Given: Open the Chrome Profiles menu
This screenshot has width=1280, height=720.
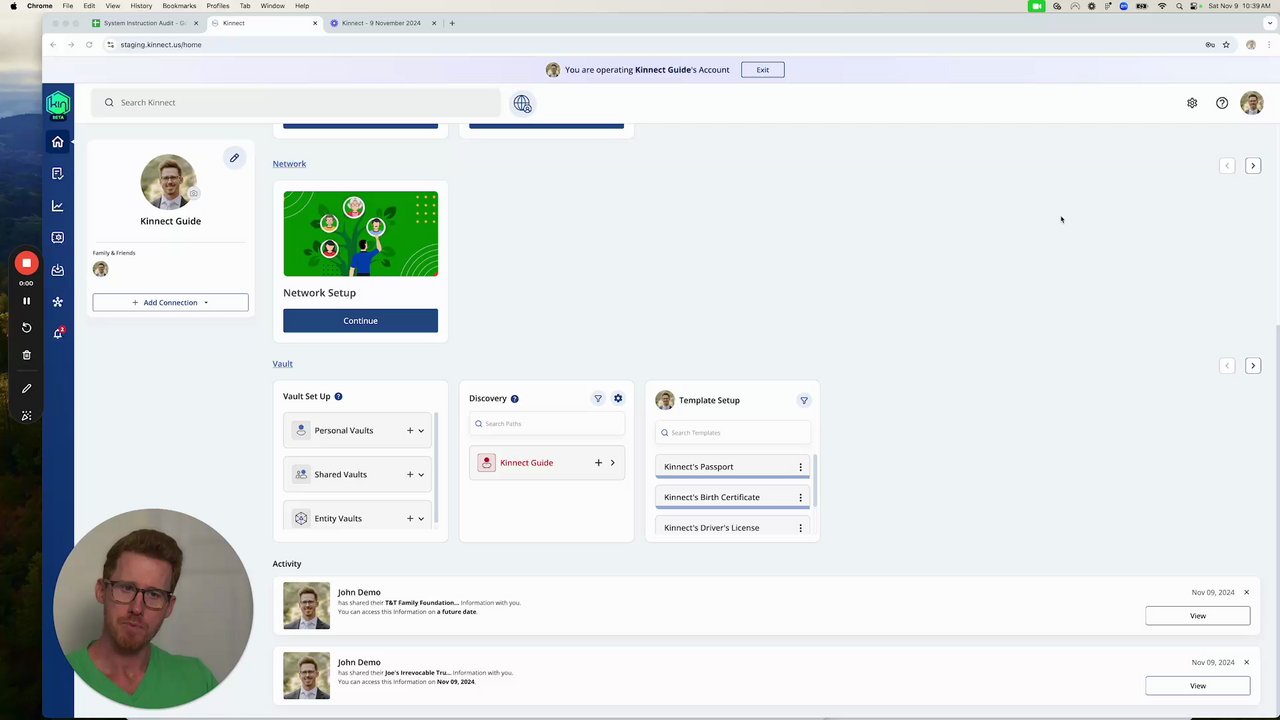Looking at the screenshot, I should coord(218,6).
